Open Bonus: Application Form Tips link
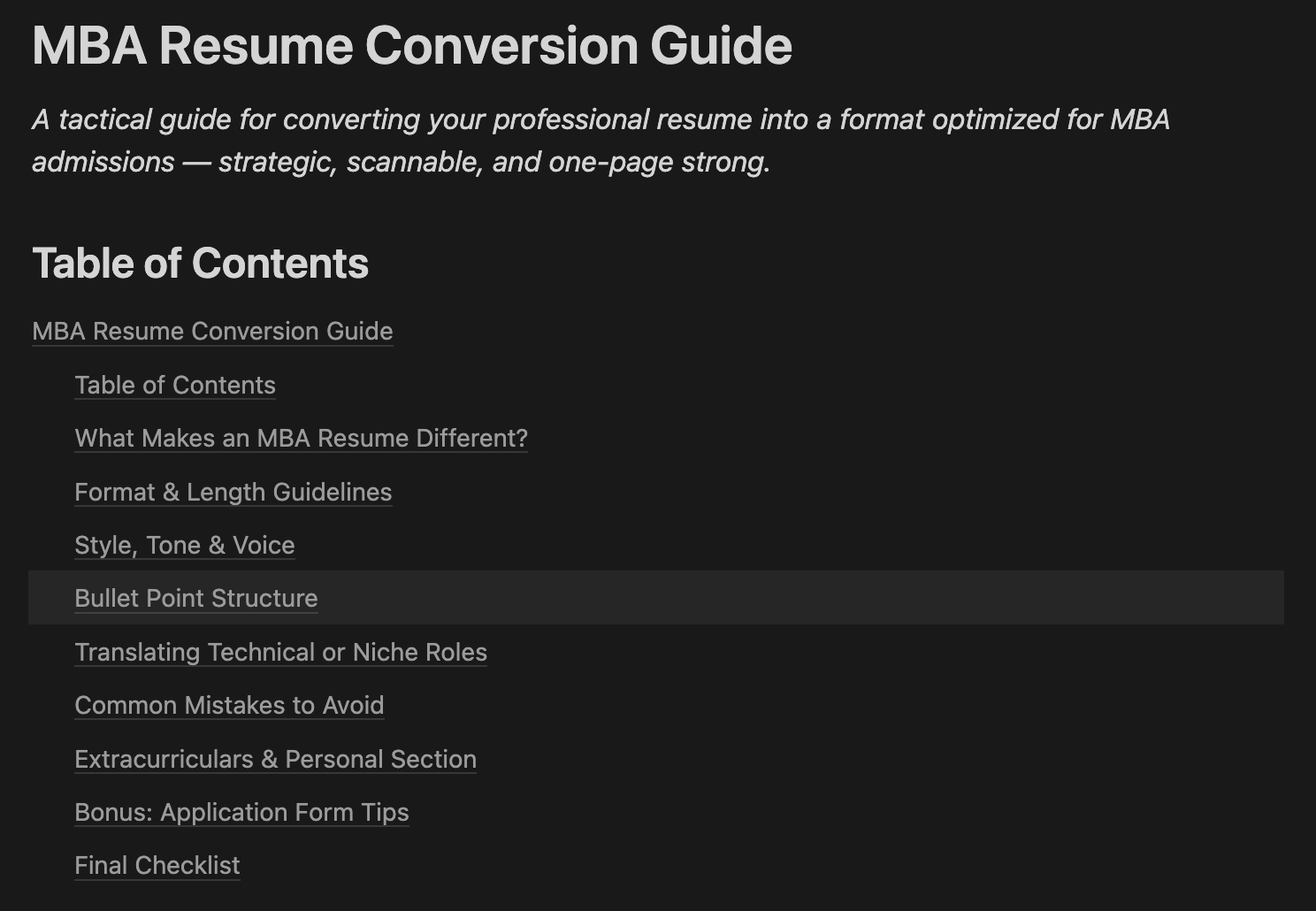 tap(241, 813)
